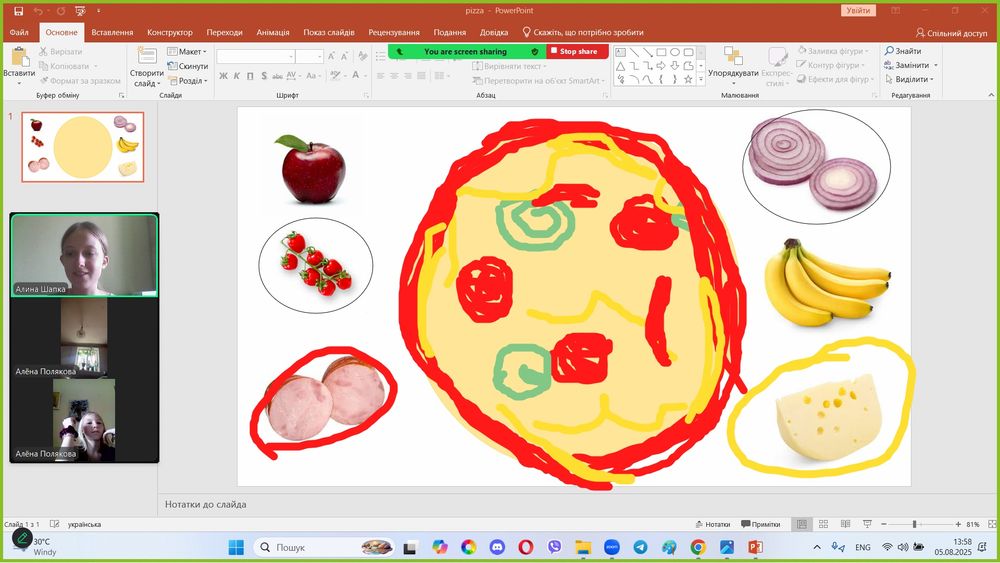The image size is (1000, 563).
Task: Click the Create slide (Створити слайд) icon
Action: coord(147,57)
